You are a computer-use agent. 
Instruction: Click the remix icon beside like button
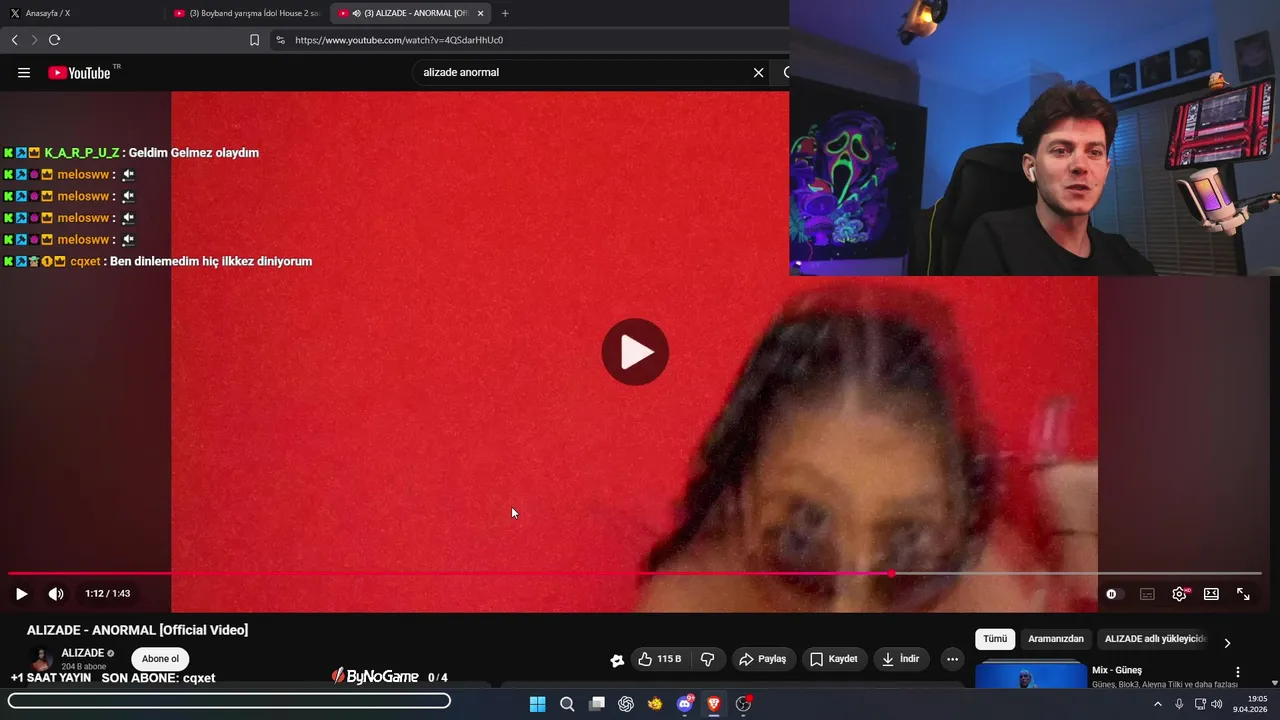click(617, 660)
